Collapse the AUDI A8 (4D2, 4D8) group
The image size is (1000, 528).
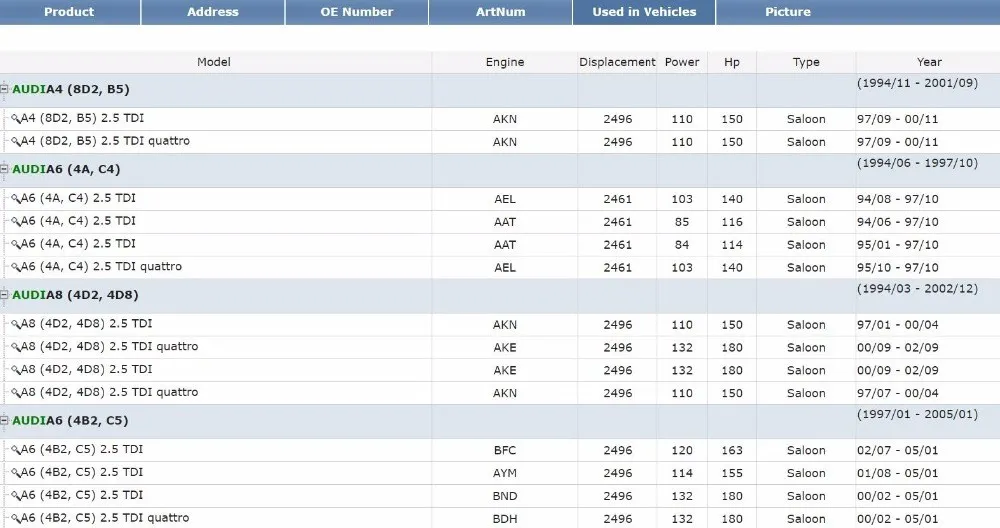pyautogui.click(x=4, y=295)
